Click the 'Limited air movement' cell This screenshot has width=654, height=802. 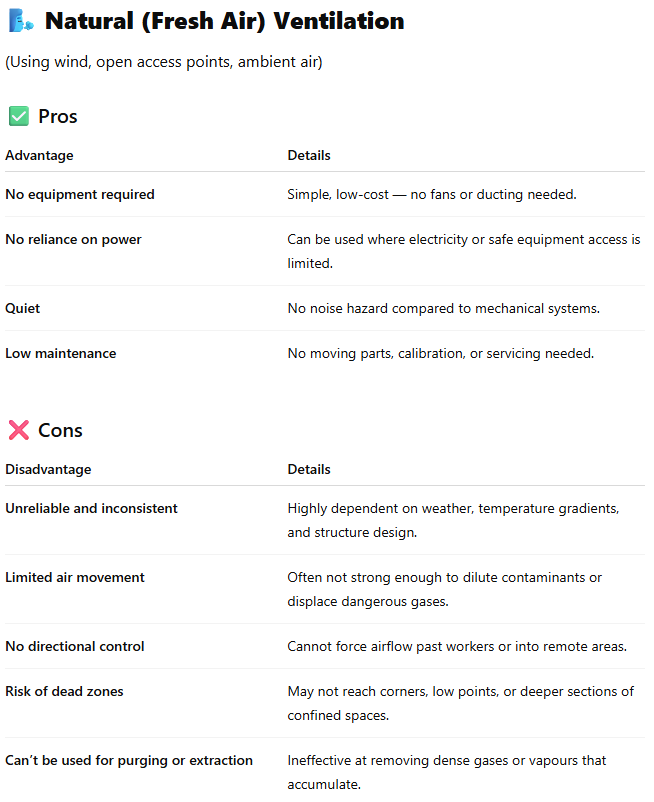tap(75, 577)
